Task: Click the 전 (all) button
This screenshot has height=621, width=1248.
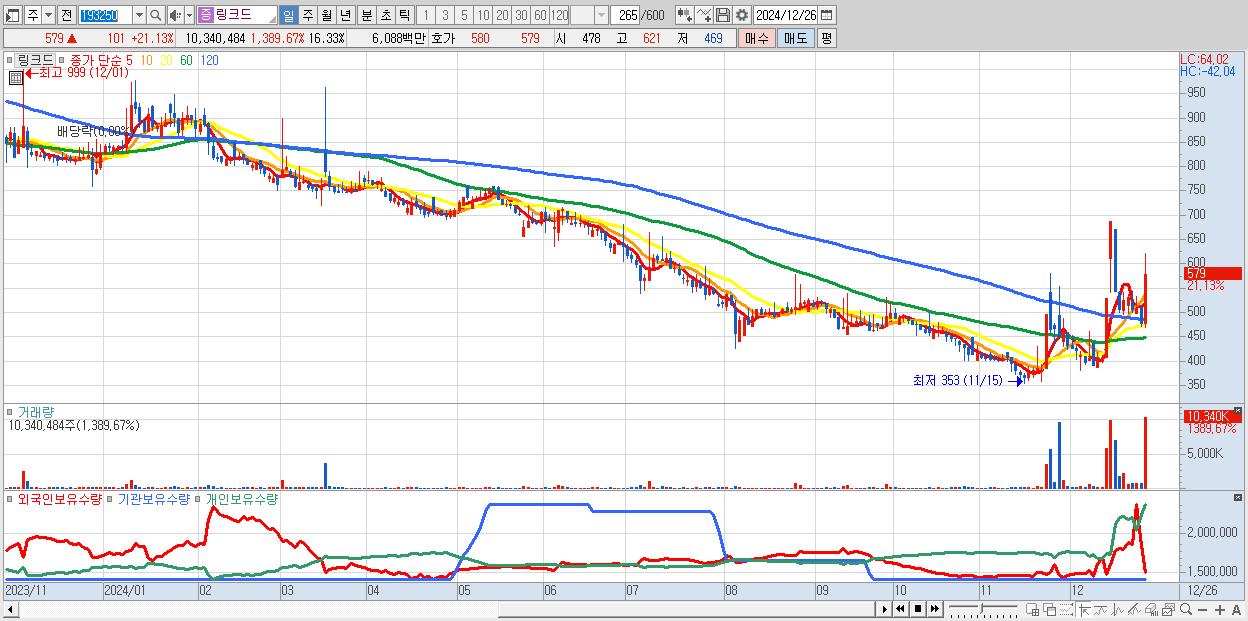Action: (66, 16)
